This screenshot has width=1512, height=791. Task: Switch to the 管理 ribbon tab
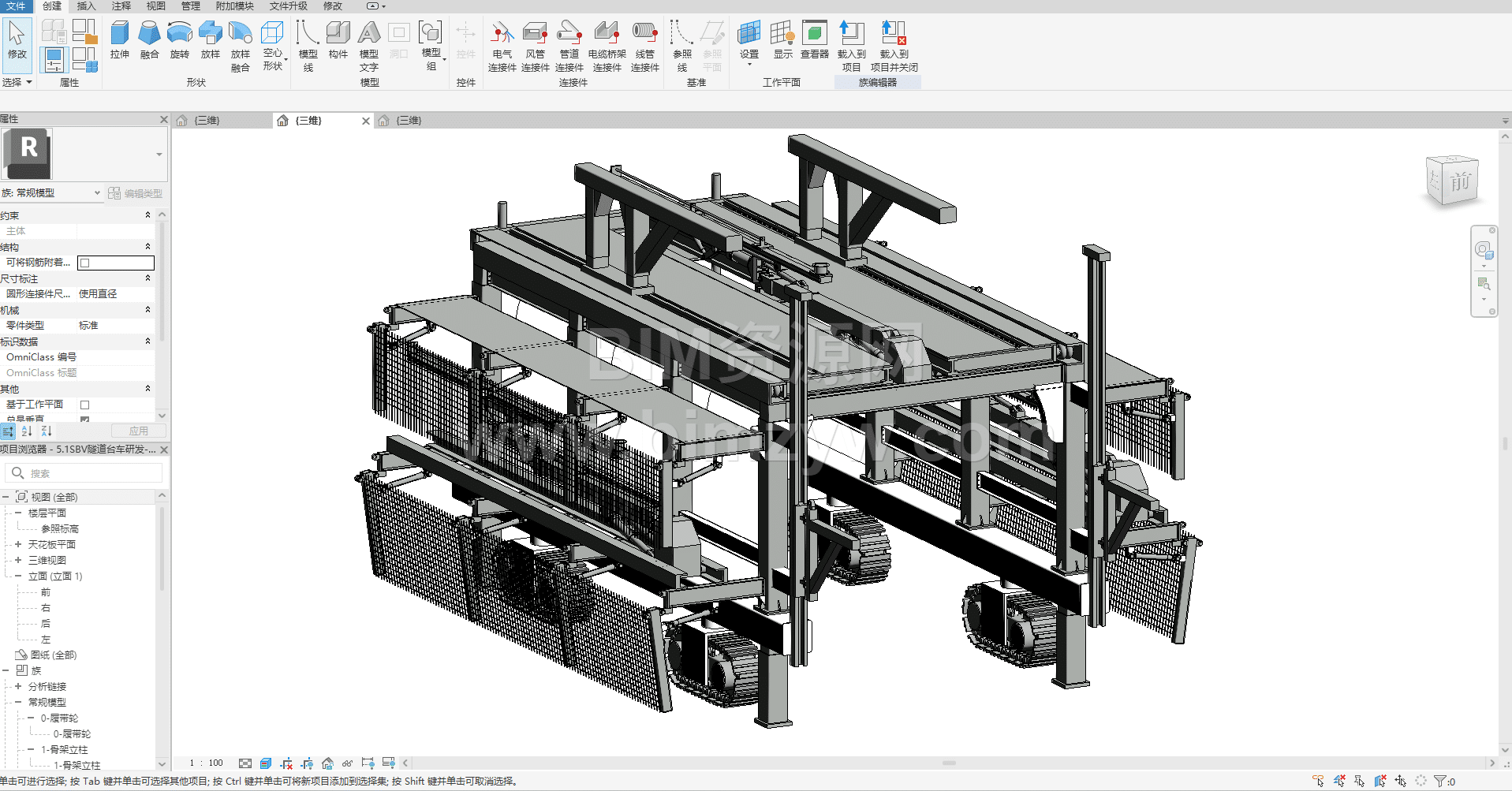pos(190,6)
